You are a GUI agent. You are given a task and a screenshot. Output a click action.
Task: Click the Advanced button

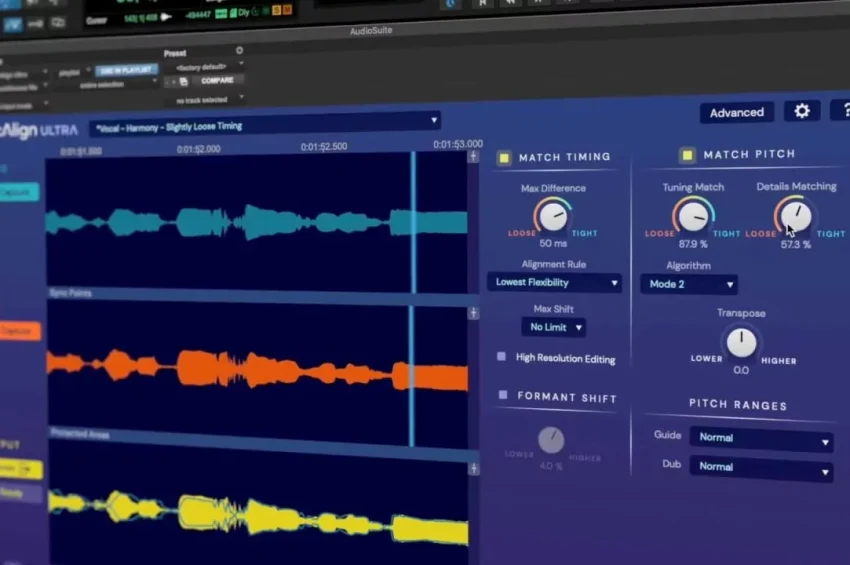[736, 113]
